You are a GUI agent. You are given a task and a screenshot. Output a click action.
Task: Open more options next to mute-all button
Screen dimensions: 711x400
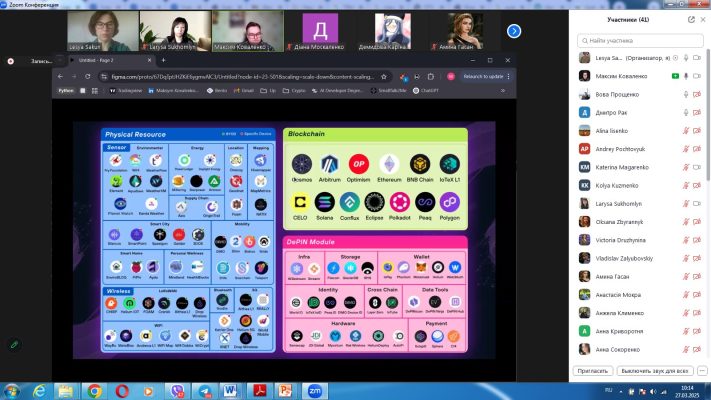pyautogui.click(x=702, y=371)
